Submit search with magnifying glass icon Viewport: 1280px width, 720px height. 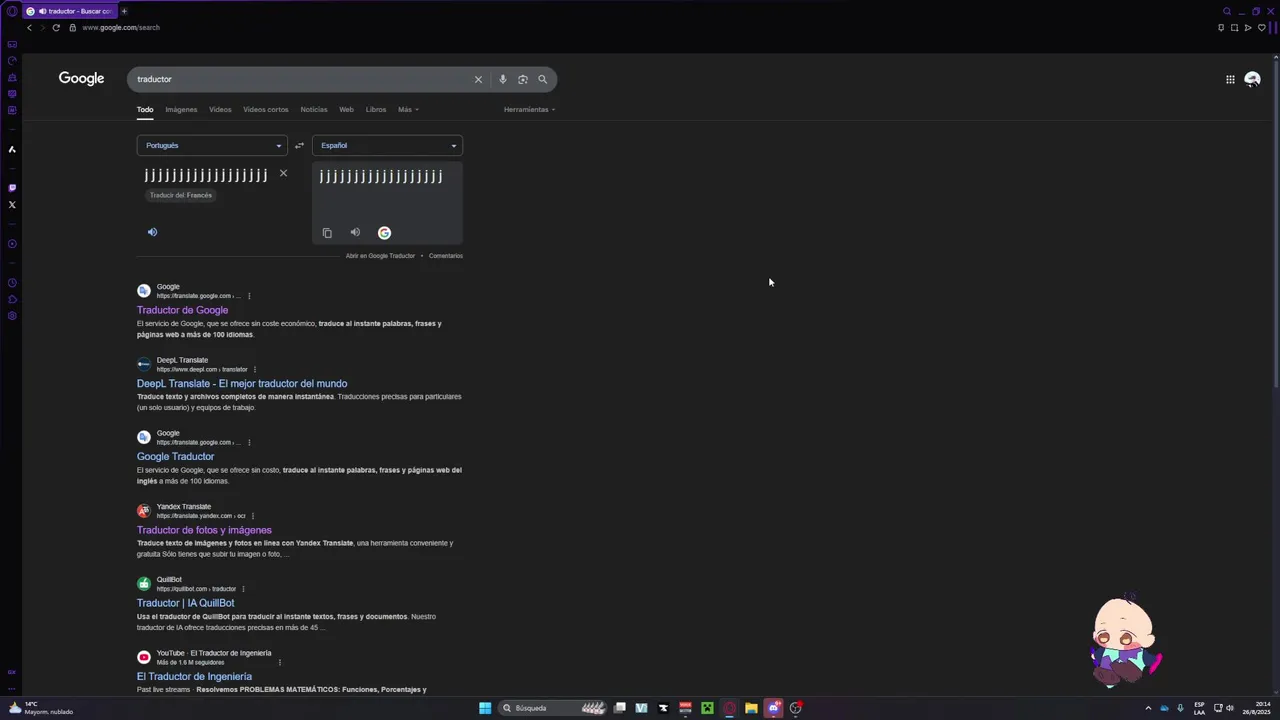[x=543, y=79]
